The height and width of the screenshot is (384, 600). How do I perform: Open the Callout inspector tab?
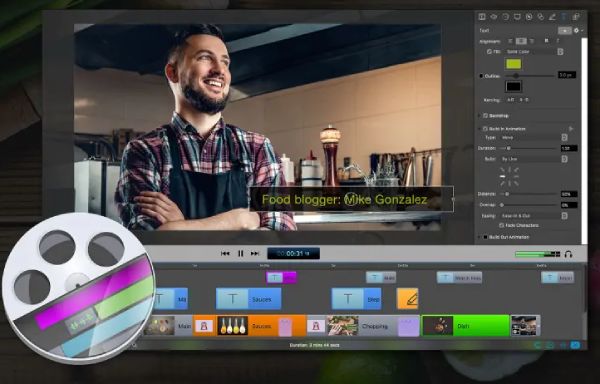tap(529, 17)
